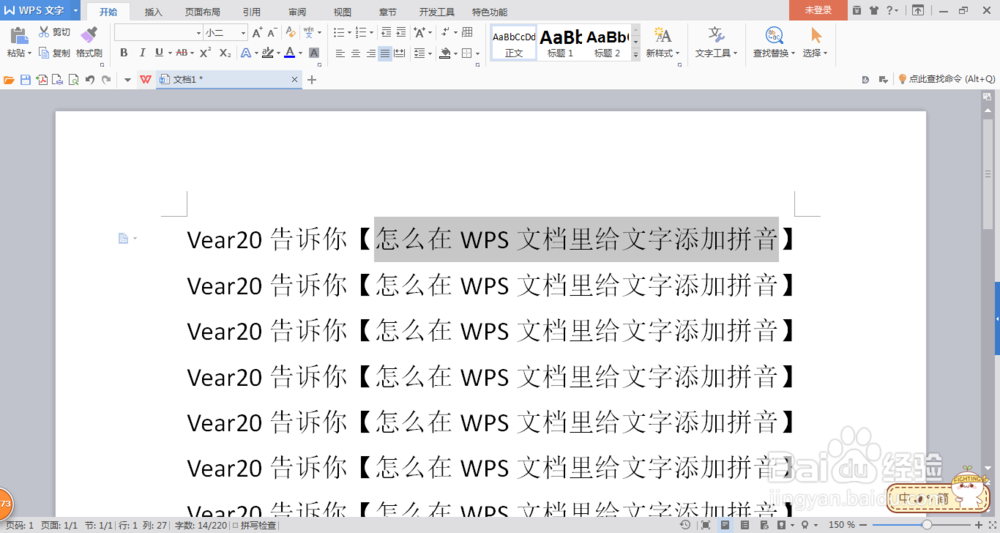Align text right
1000x533 pixels.
click(370, 54)
